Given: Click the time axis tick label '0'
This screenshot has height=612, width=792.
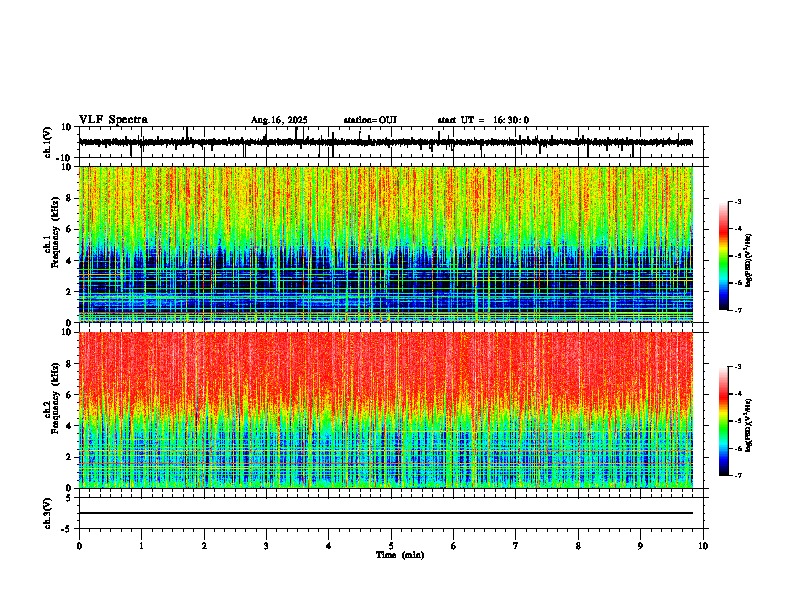Looking at the screenshot, I should point(79,546).
